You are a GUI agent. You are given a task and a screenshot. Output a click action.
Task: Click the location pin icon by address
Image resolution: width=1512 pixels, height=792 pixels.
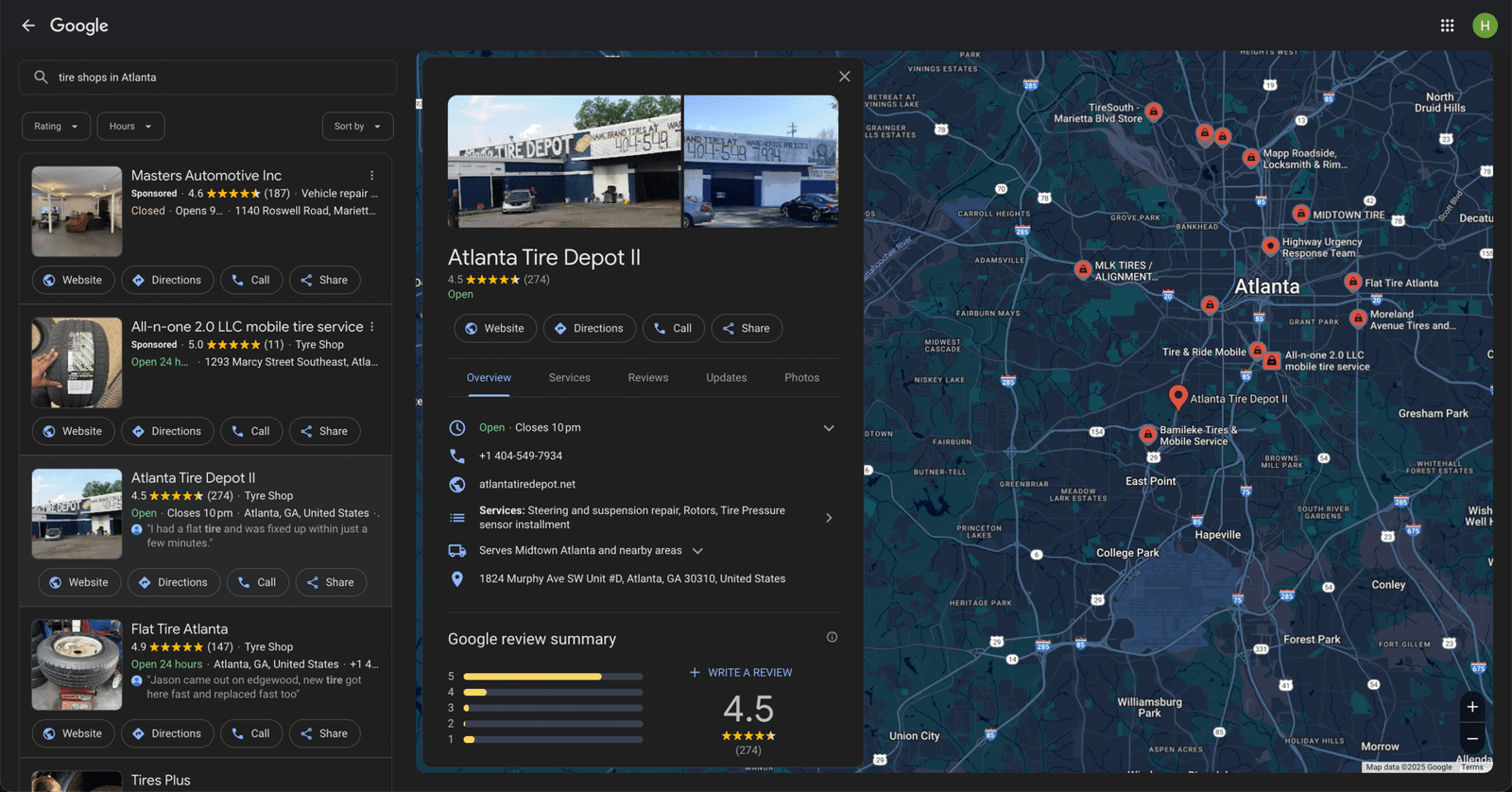click(x=457, y=578)
